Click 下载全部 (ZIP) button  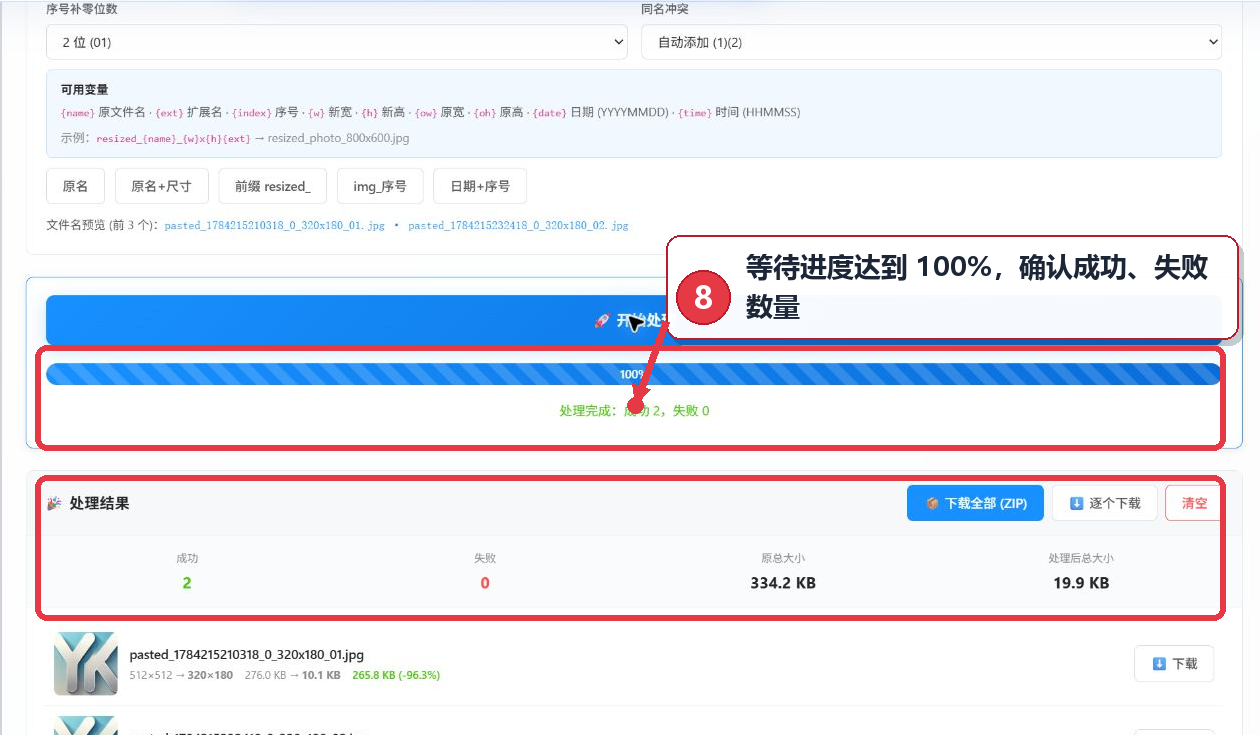click(x=975, y=503)
